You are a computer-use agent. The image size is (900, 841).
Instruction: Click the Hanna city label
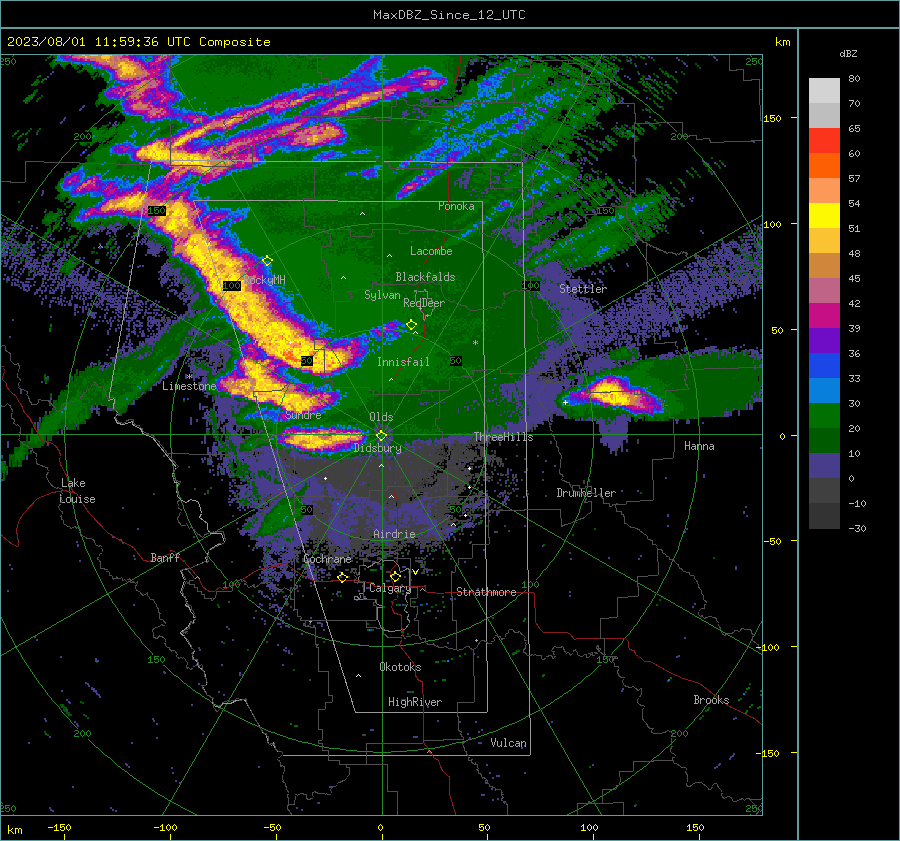point(699,446)
